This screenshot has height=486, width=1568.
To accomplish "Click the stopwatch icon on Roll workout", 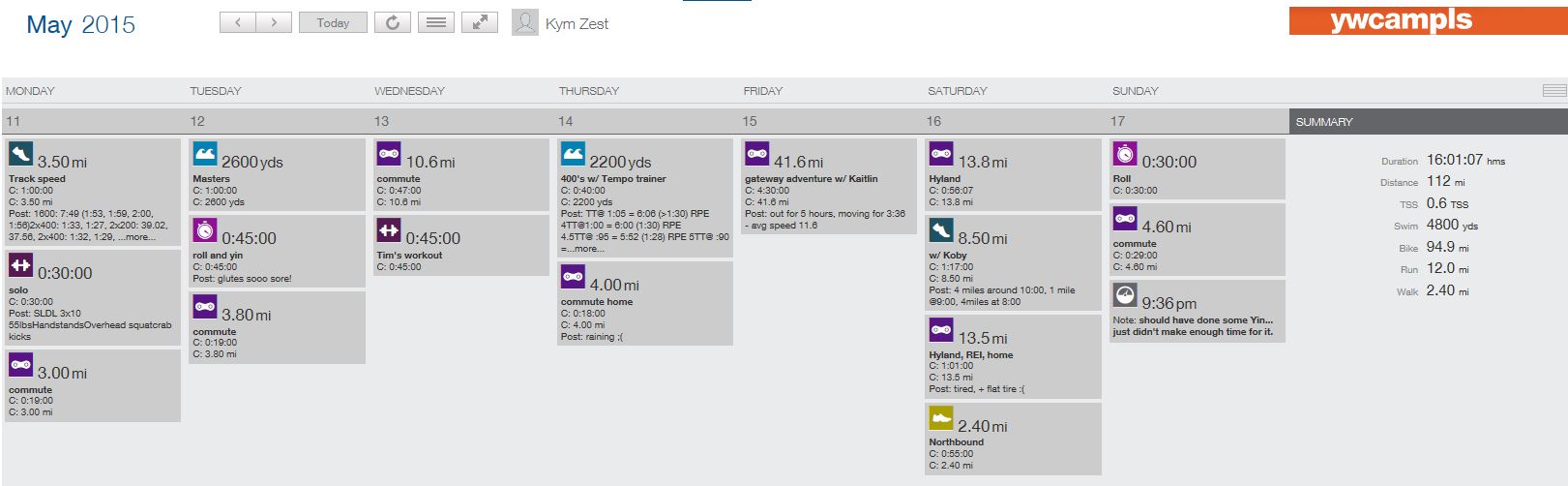I will click(1125, 153).
